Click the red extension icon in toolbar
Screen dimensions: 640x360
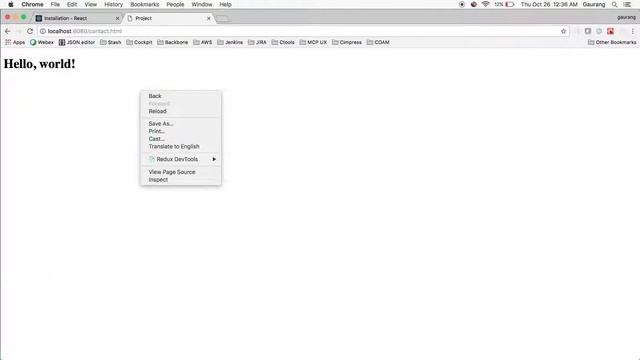click(610, 31)
